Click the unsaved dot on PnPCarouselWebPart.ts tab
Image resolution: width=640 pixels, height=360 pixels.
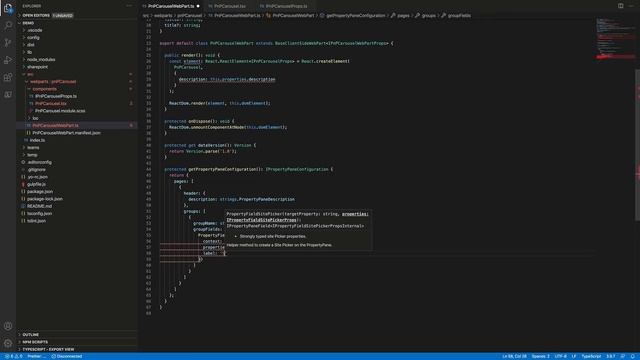(198, 6)
